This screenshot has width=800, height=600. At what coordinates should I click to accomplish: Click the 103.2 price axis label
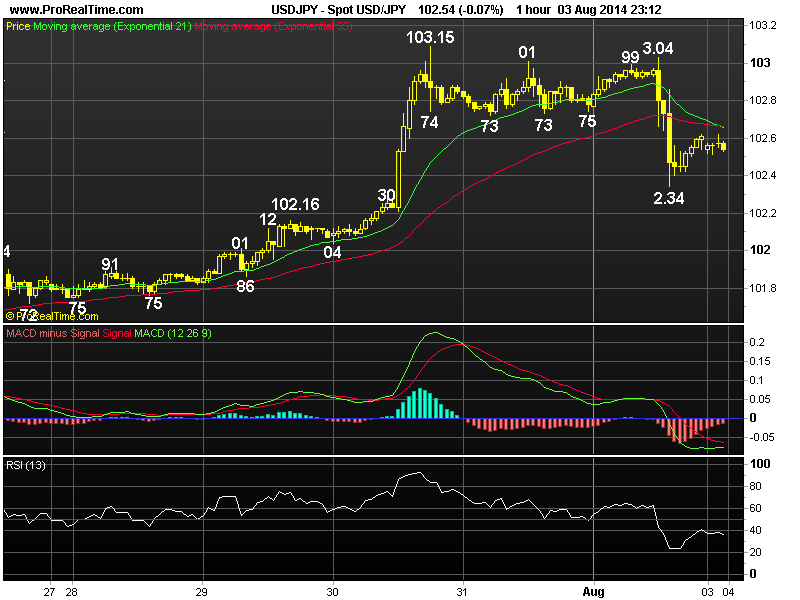pyautogui.click(x=762, y=26)
